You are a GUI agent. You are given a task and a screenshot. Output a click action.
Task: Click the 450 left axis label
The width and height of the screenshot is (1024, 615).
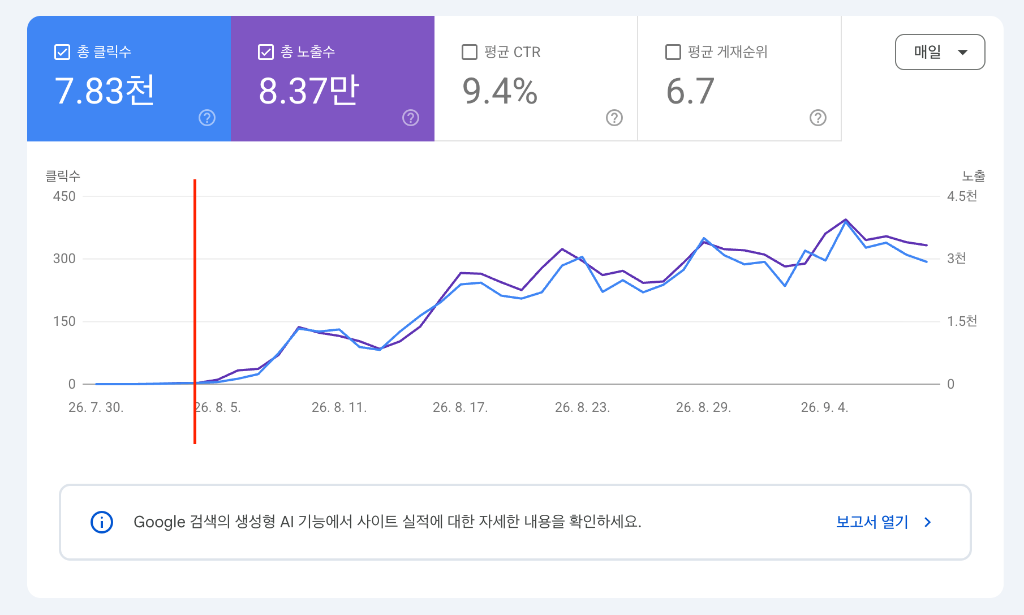coord(64,196)
